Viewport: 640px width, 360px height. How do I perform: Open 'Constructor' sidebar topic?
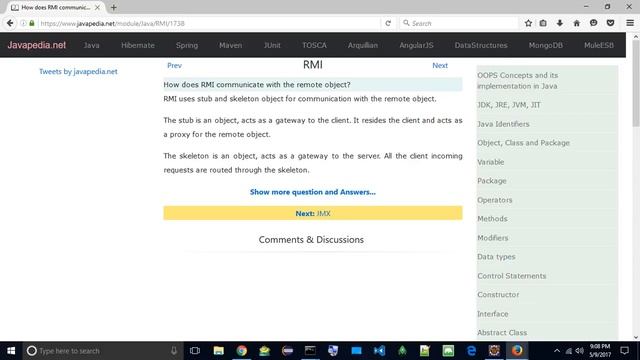tap(498, 295)
